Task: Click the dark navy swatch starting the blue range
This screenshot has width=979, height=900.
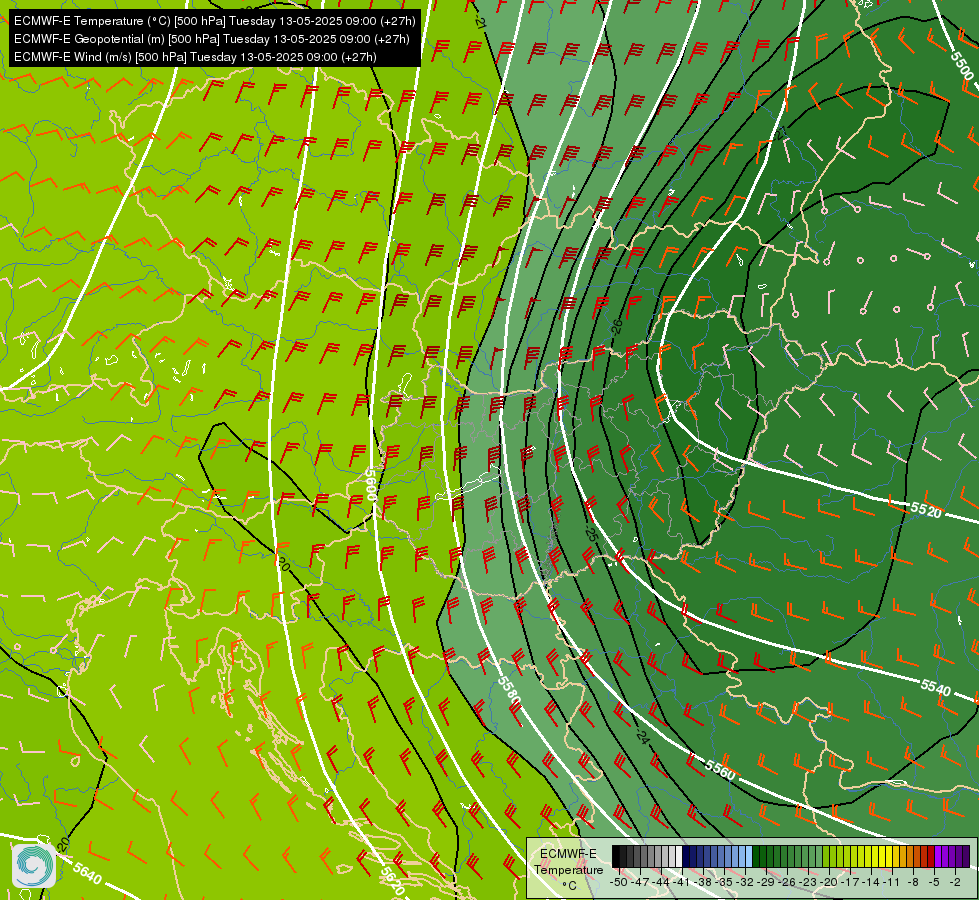Action: 686,856
